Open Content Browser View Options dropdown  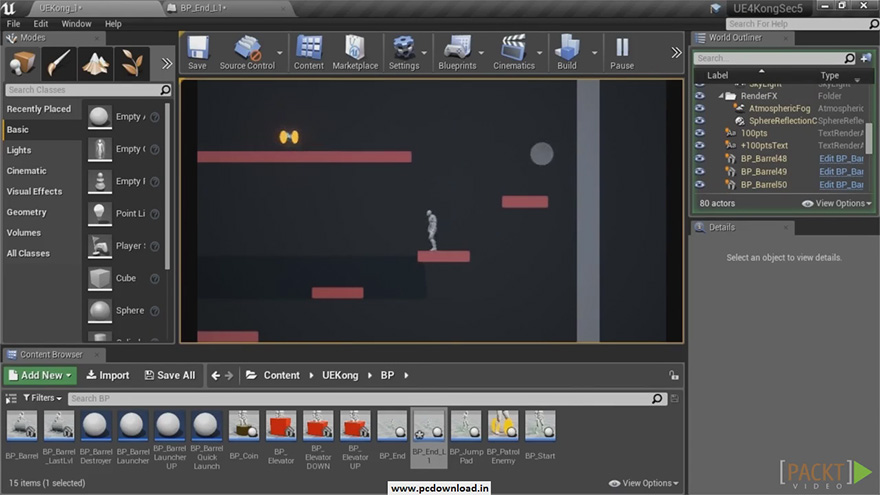pyautogui.click(x=644, y=483)
